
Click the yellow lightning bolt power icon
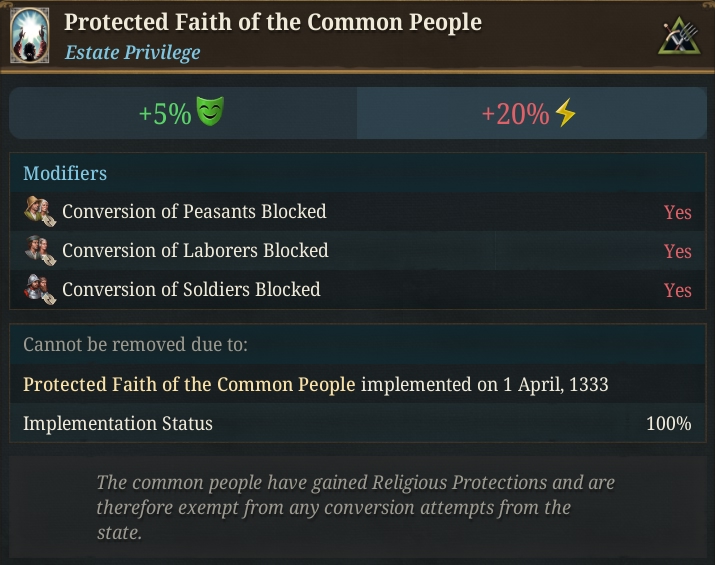pos(566,112)
